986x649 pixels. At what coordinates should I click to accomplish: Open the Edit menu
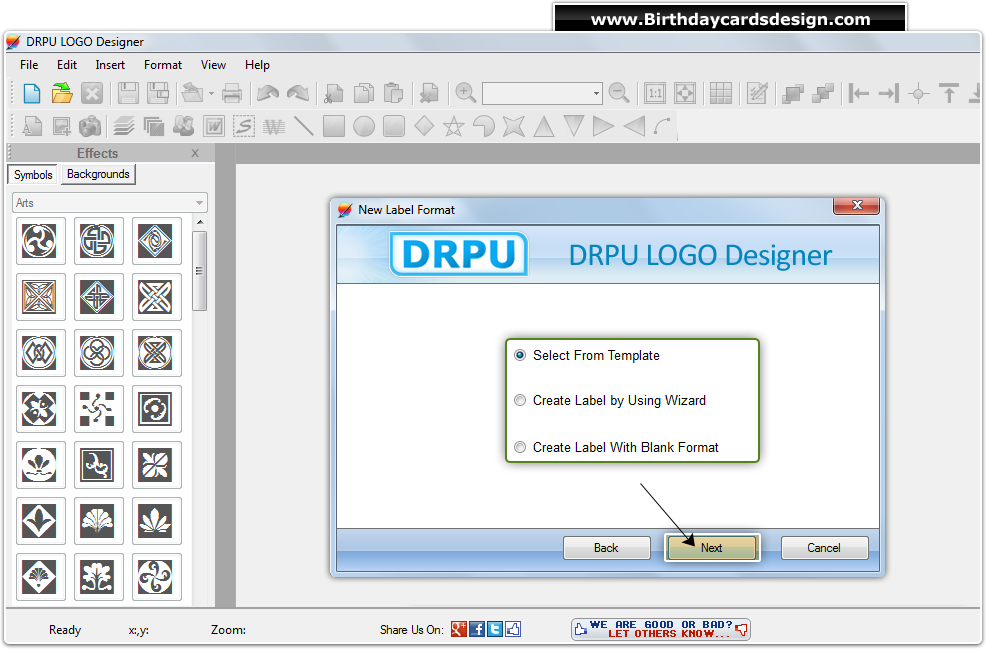click(x=67, y=65)
